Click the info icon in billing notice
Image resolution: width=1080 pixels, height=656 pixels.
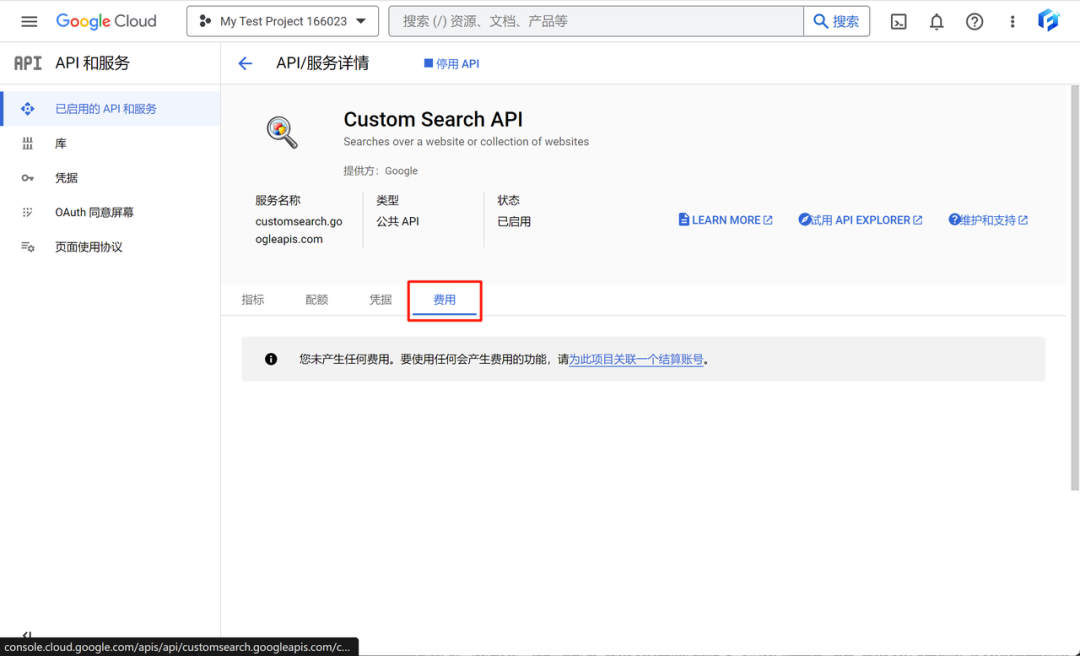pyautogui.click(x=271, y=359)
